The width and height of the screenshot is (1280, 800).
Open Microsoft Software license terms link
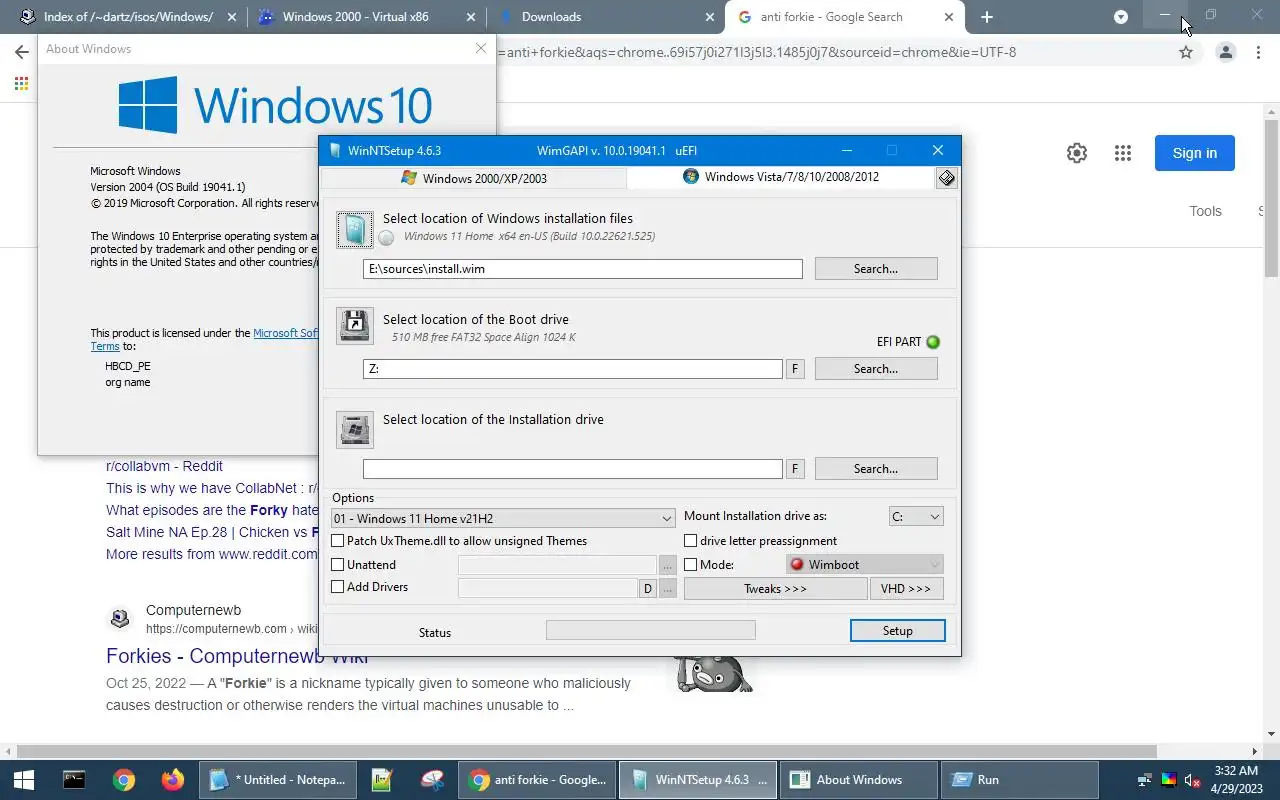(x=285, y=333)
